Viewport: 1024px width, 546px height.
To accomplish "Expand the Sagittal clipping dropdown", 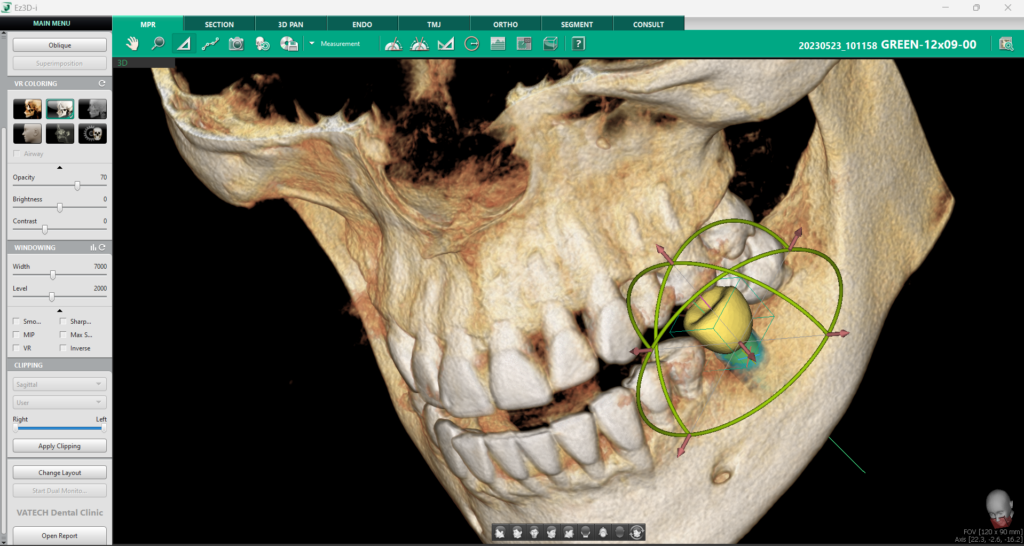I will (58, 383).
